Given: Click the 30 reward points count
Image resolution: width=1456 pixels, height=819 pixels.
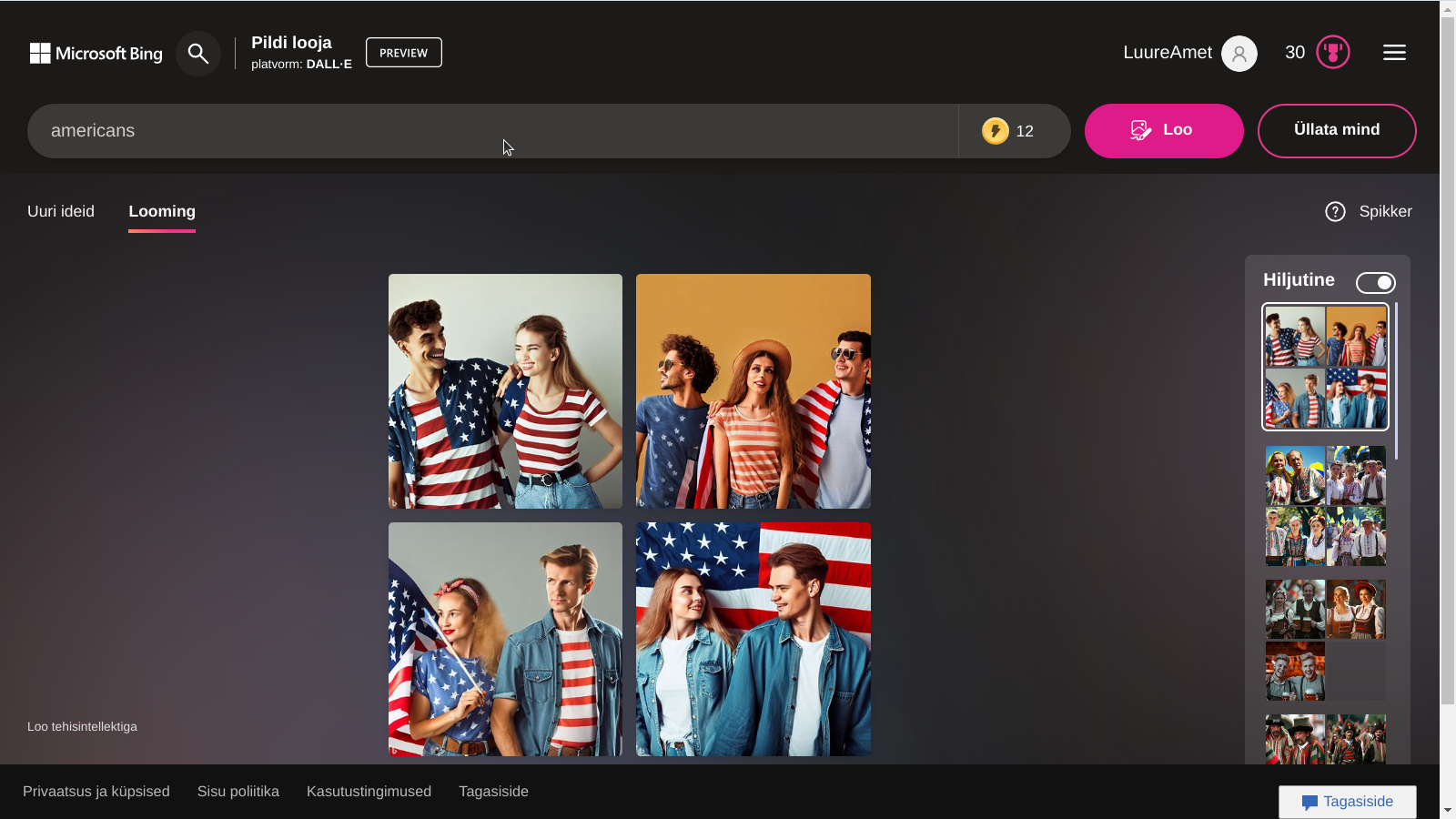Looking at the screenshot, I should tap(1295, 53).
